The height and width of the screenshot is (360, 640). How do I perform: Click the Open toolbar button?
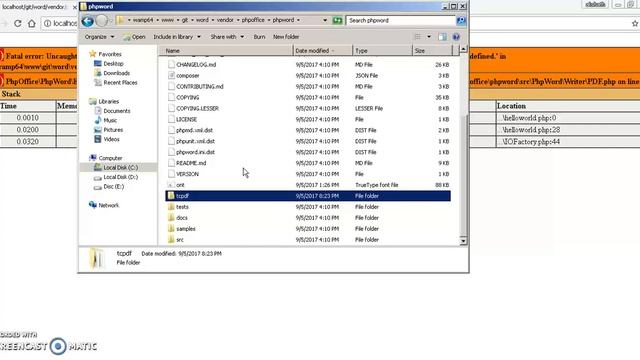(134, 37)
